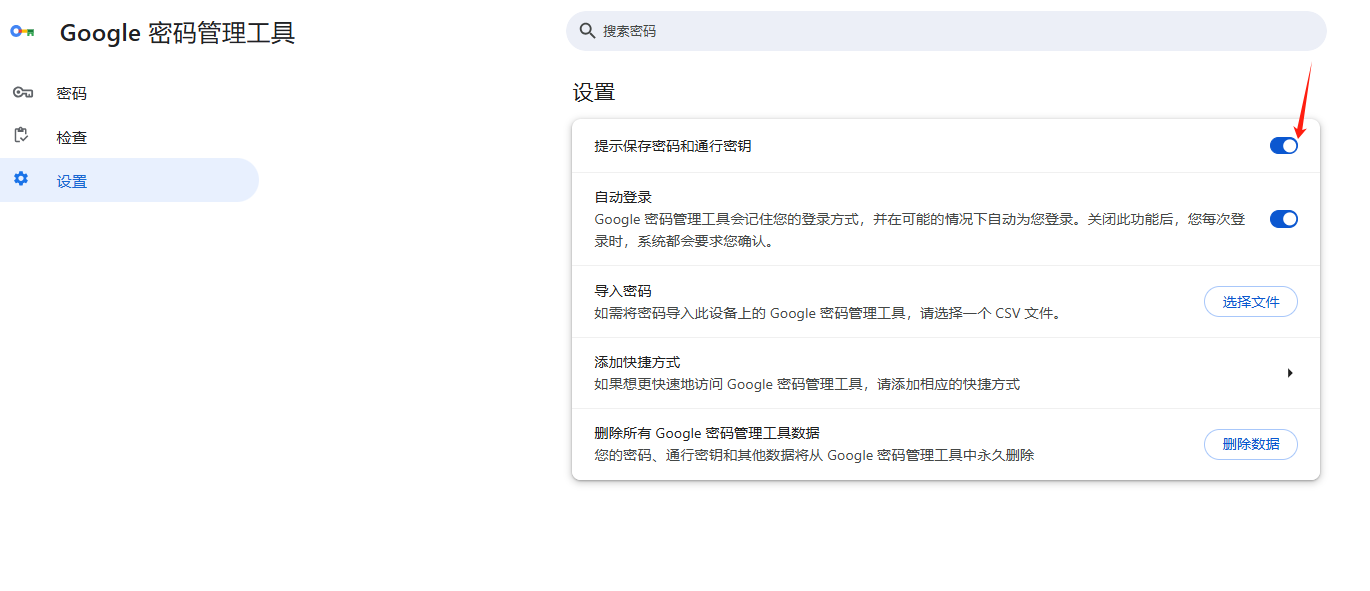Expand 添加快捷方式 with the arrow
This screenshot has width=1370, height=591.
point(1290,373)
